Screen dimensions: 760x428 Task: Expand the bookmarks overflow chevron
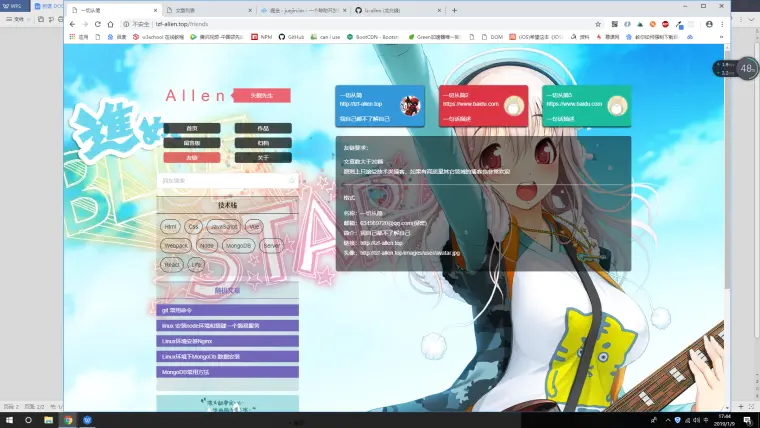pyautogui.click(x=721, y=37)
